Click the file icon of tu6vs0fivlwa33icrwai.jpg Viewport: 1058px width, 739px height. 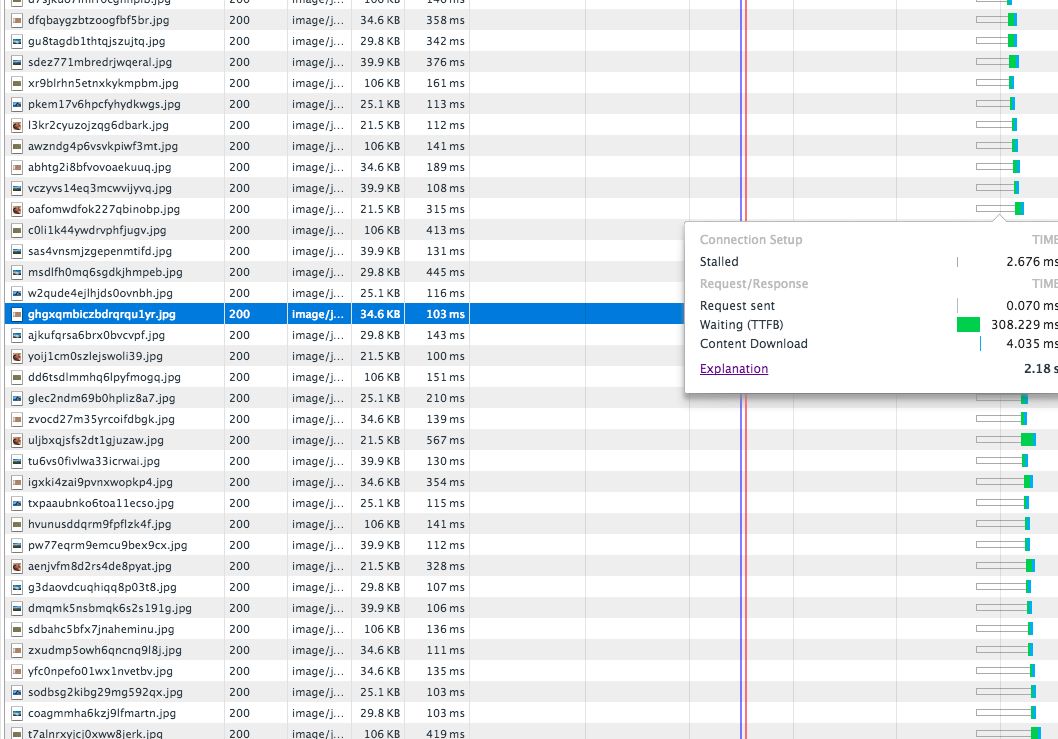(17, 461)
